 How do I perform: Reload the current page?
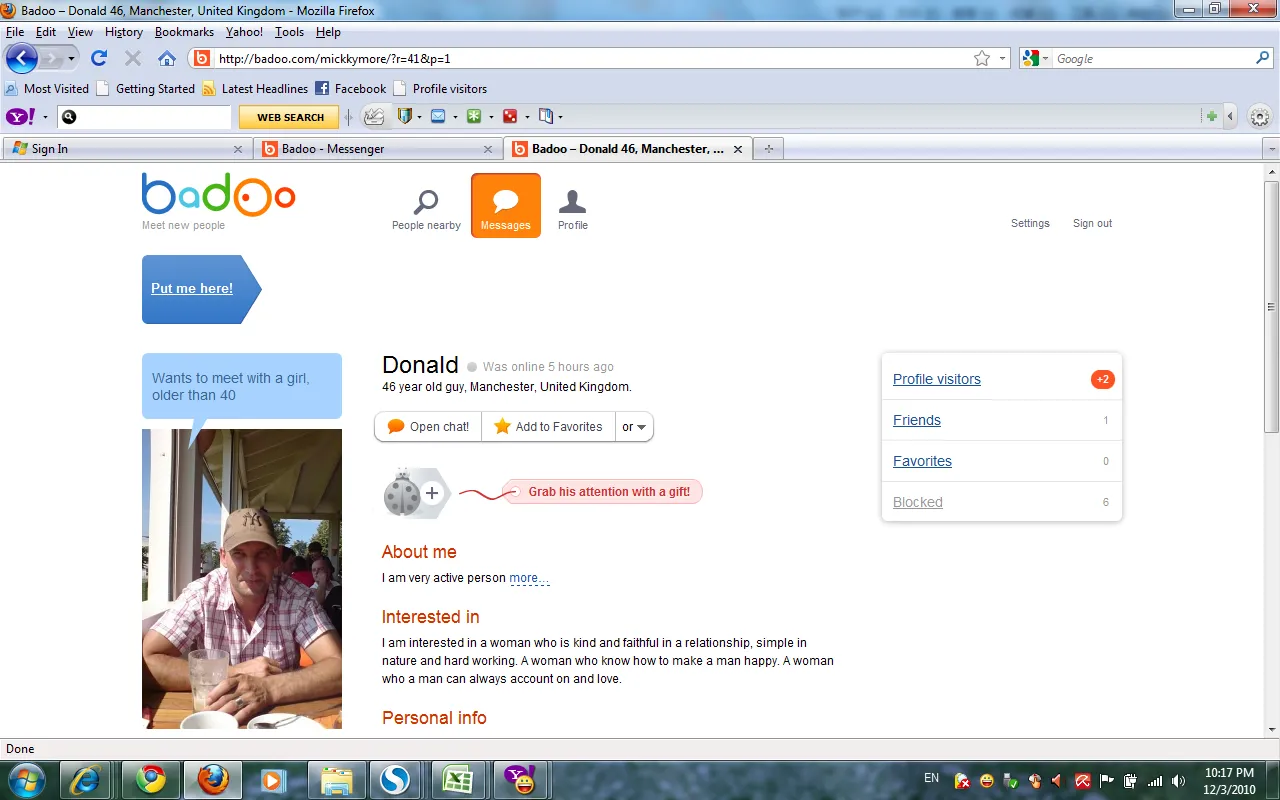coord(99,58)
